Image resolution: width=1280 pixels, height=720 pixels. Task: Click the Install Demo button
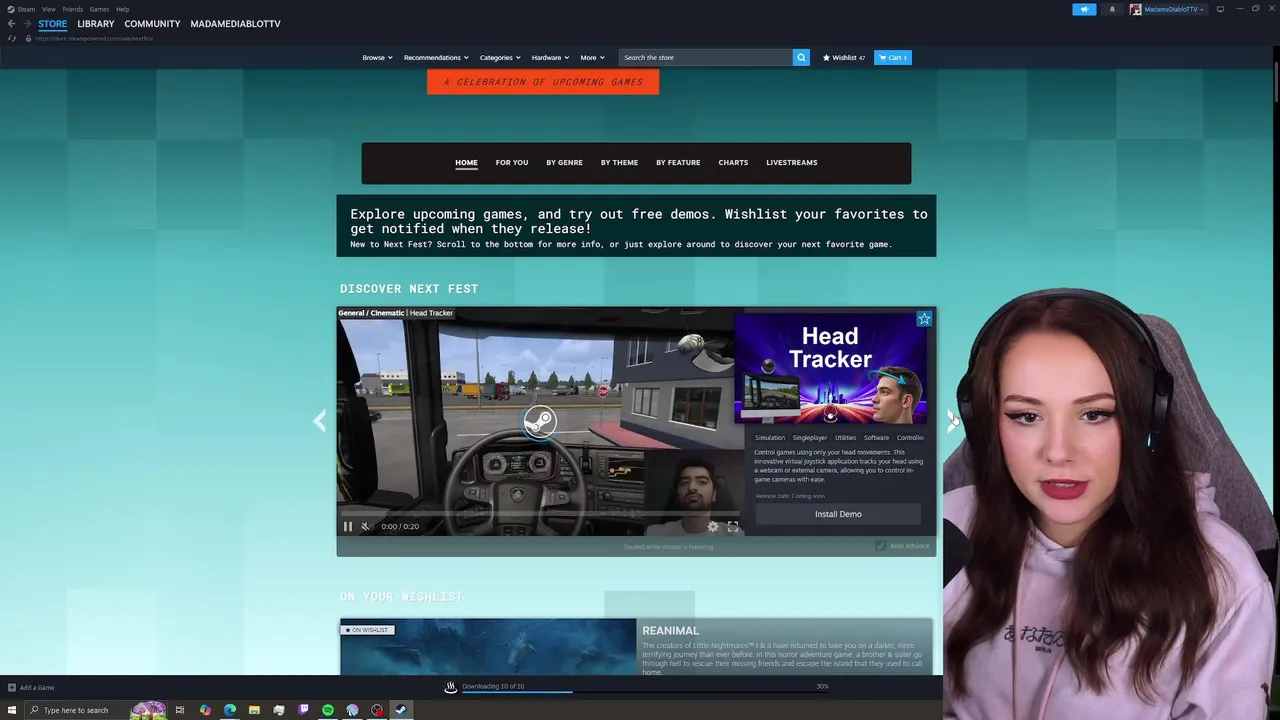click(x=838, y=514)
